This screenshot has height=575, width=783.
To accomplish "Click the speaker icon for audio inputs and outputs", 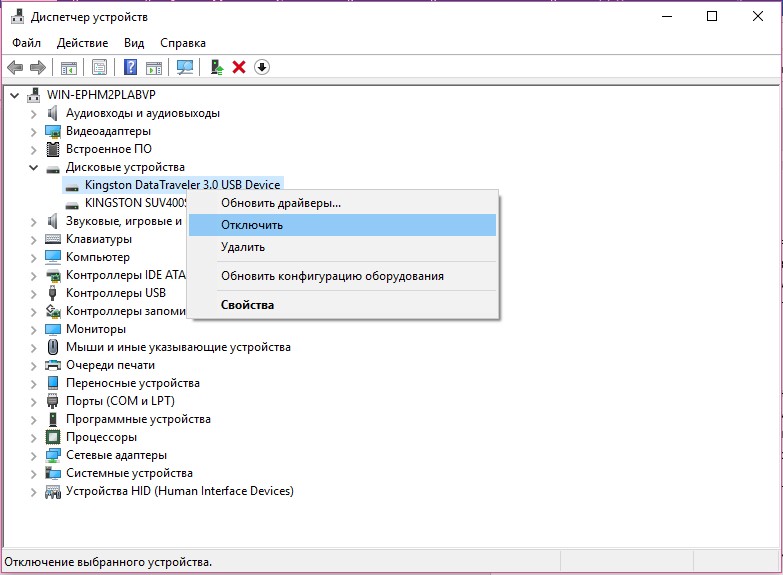I will [52, 113].
